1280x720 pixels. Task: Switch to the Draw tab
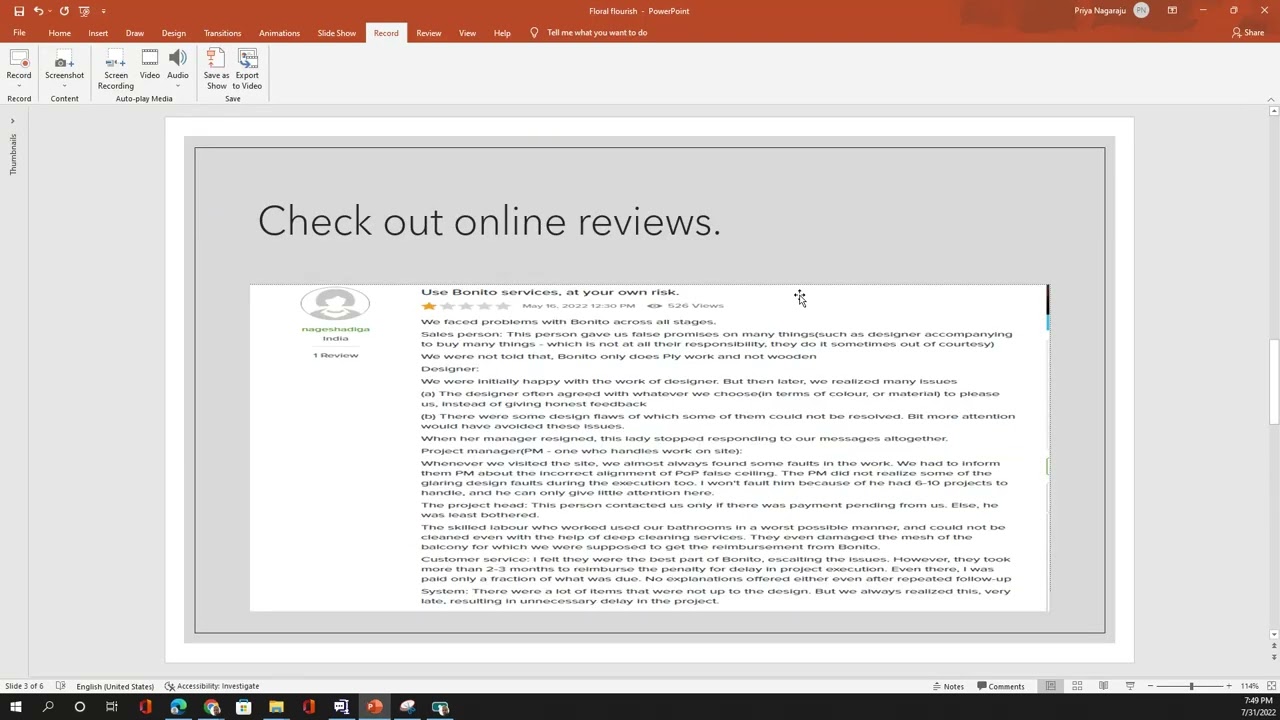coord(135,33)
